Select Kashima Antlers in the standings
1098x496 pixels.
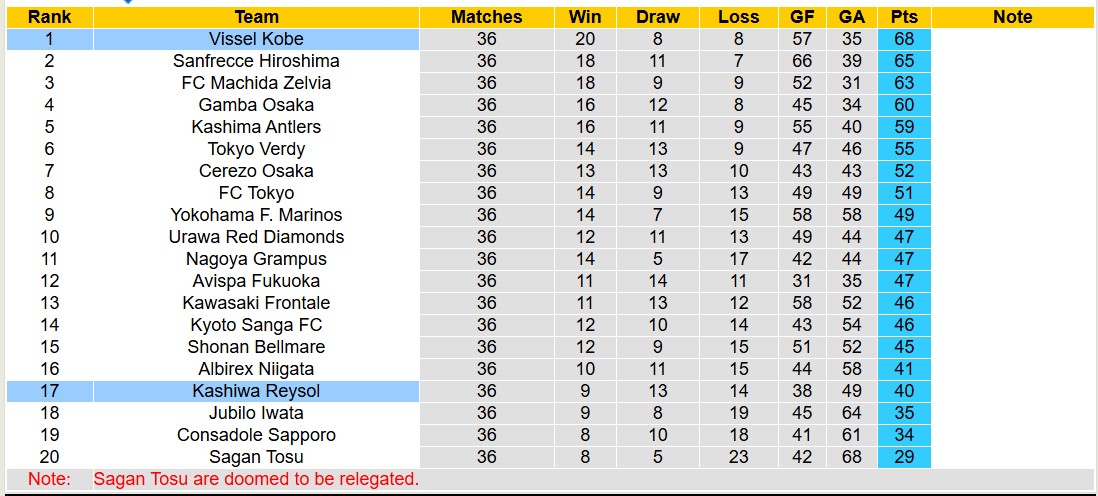click(256, 127)
